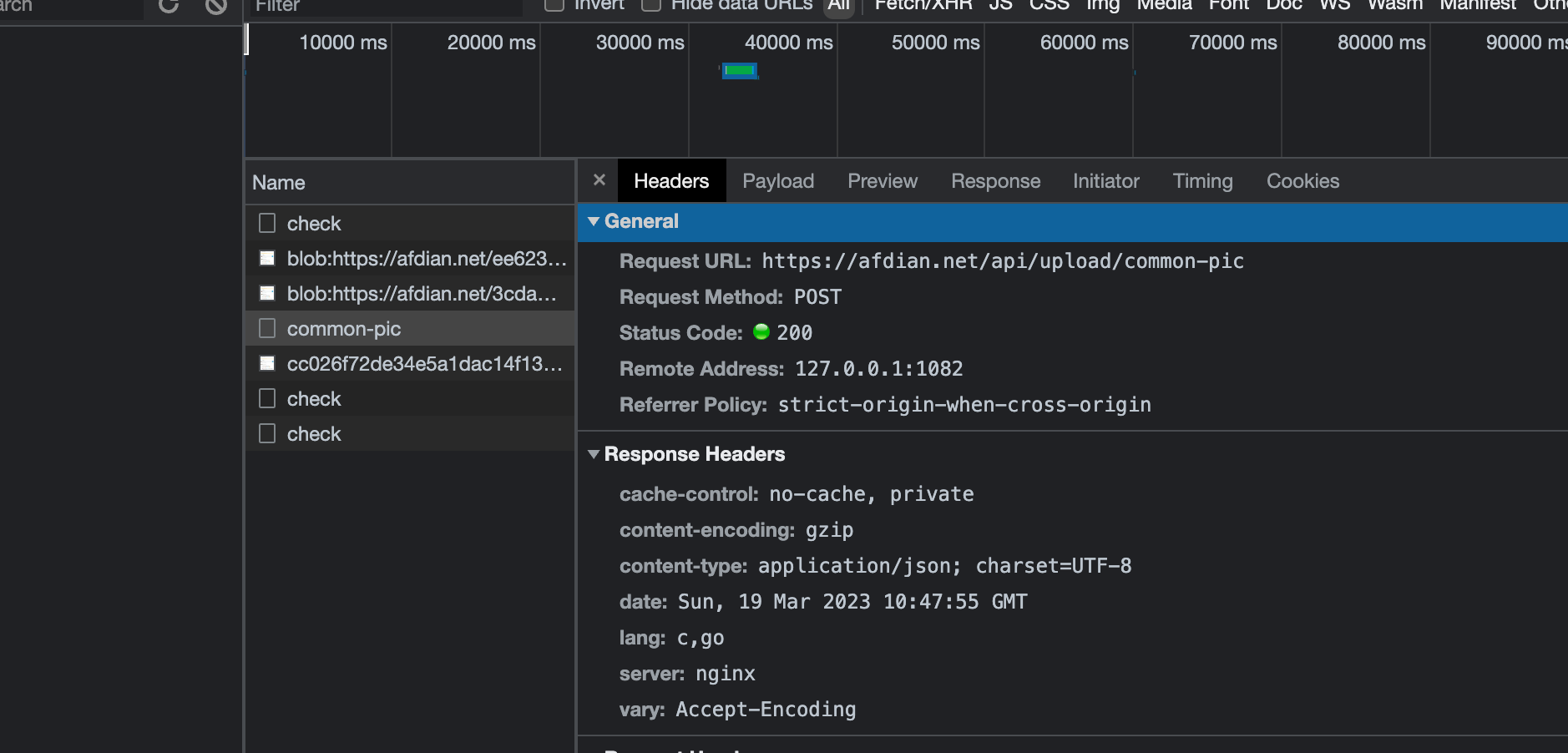Click the green request bar in timeline overview
The image size is (1568, 753).
[x=740, y=71]
